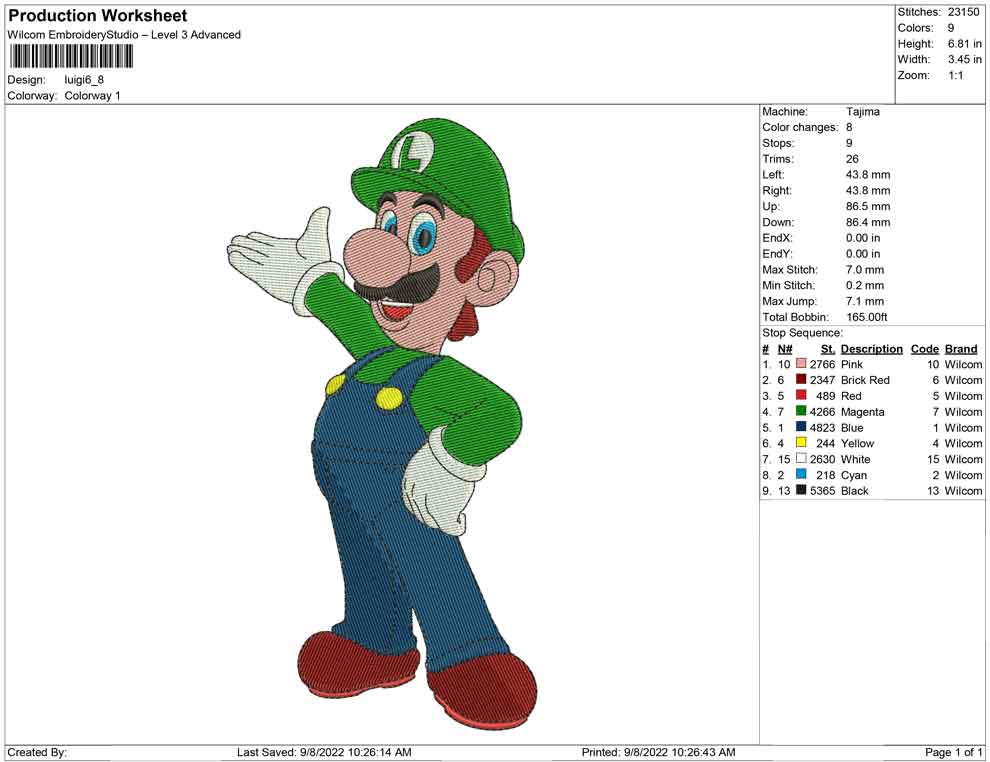990x762 pixels.
Task: Click the Up value 86.5 mm
Action: [868, 206]
